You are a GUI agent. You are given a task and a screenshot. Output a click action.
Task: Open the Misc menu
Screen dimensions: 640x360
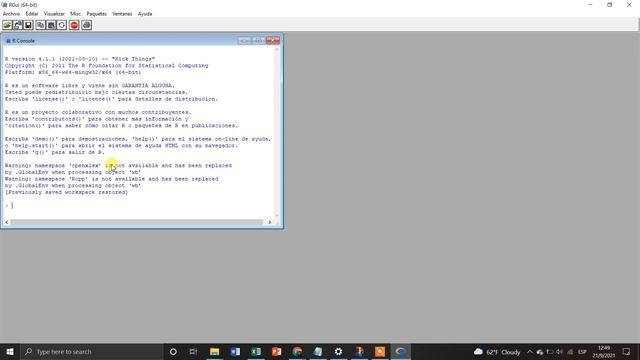76,14
